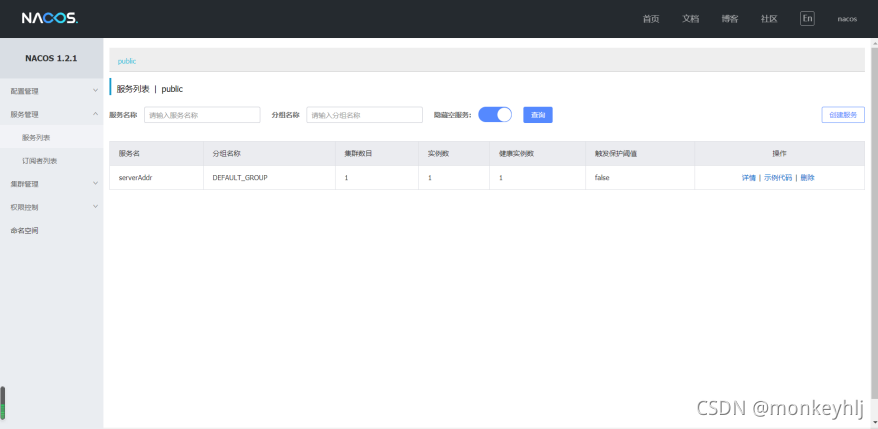The image size is (878, 429).
Task: Click the 健康实例数 column header
Action: pos(538,153)
